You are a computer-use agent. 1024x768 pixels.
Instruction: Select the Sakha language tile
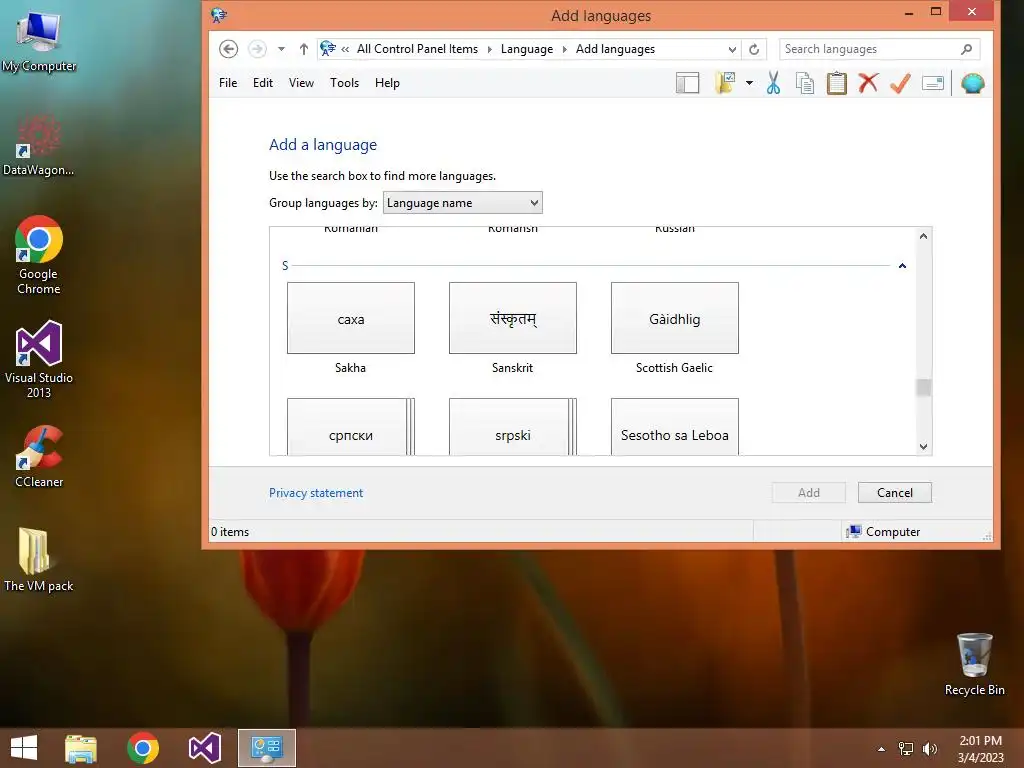pos(351,318)
